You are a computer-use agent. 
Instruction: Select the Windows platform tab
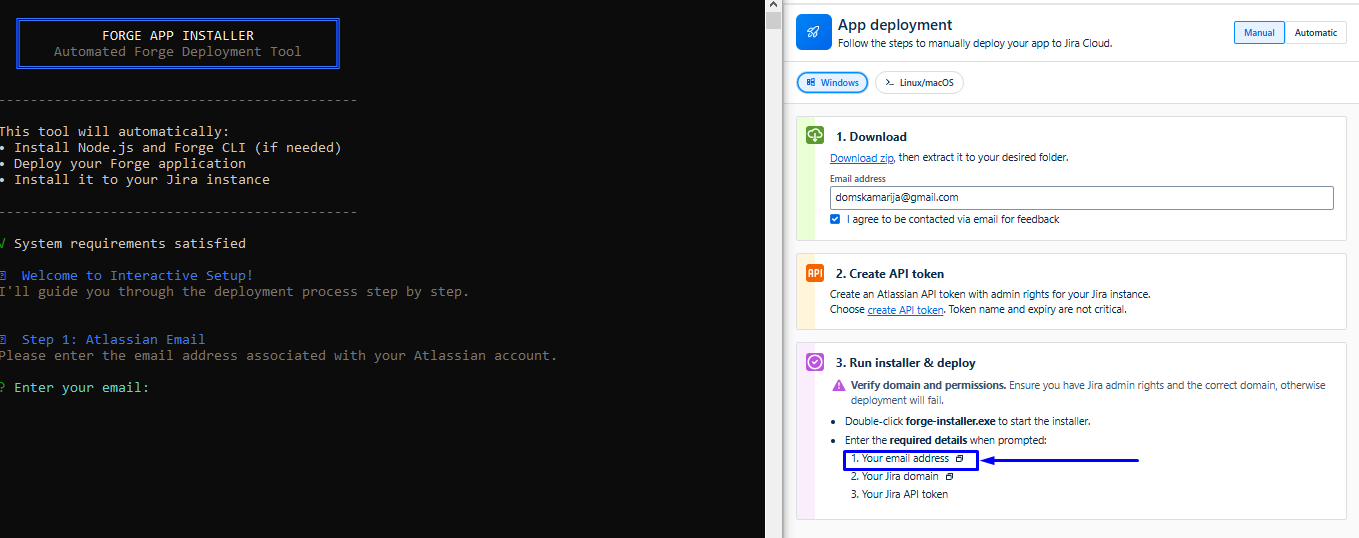832,83
